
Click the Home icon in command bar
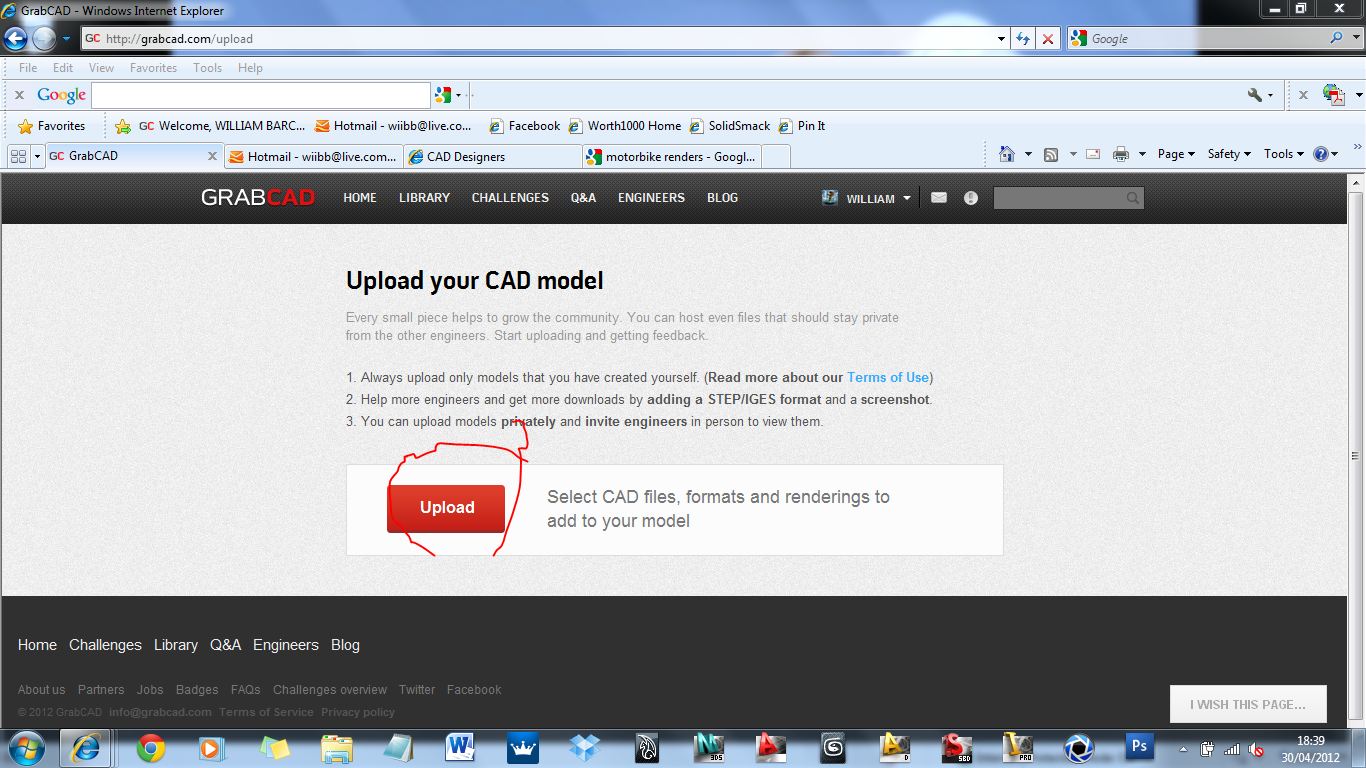1007,154
